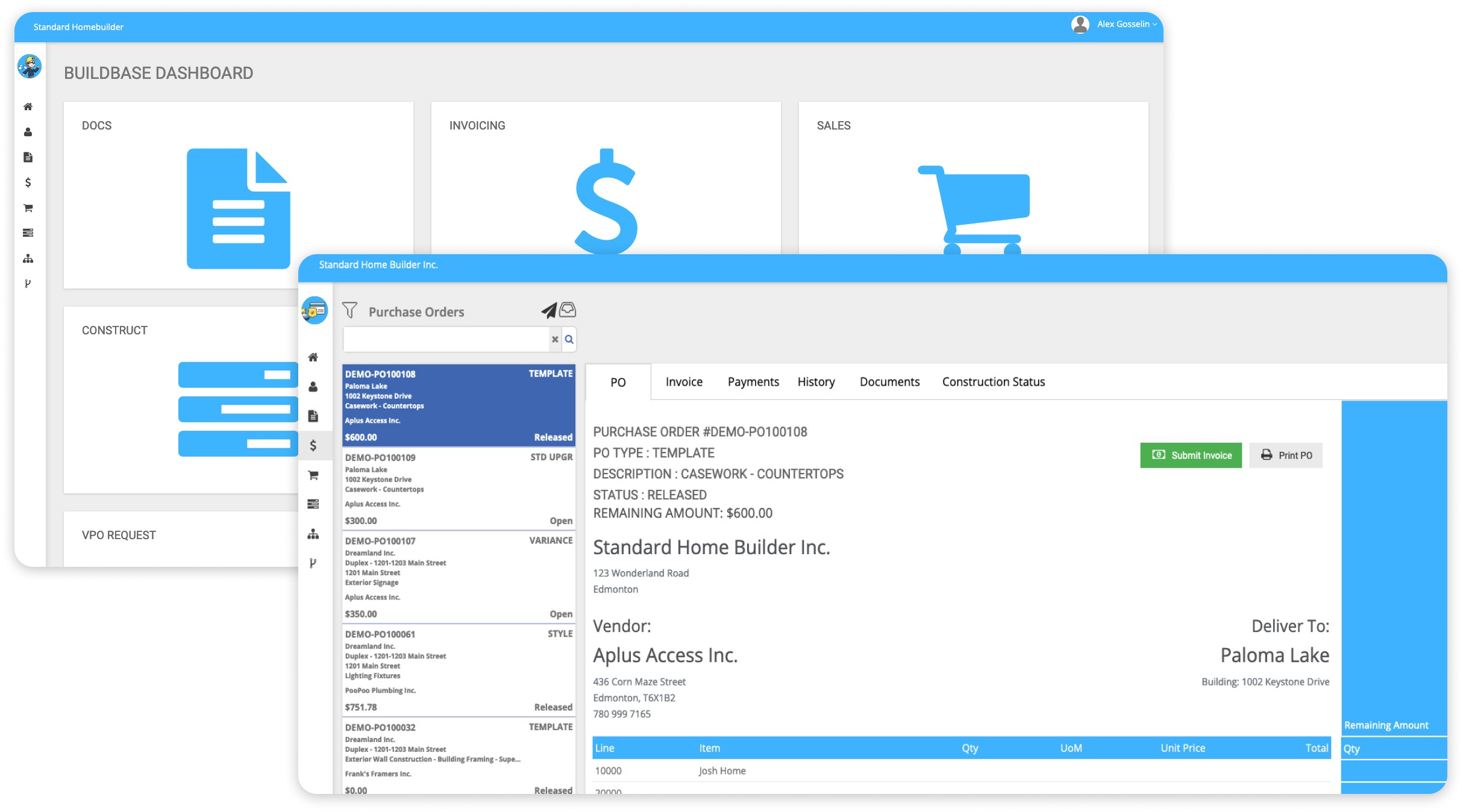Select purchase order DEMO-PO100109
This screenshot has height=812, width=1463.
pos(458,488)
